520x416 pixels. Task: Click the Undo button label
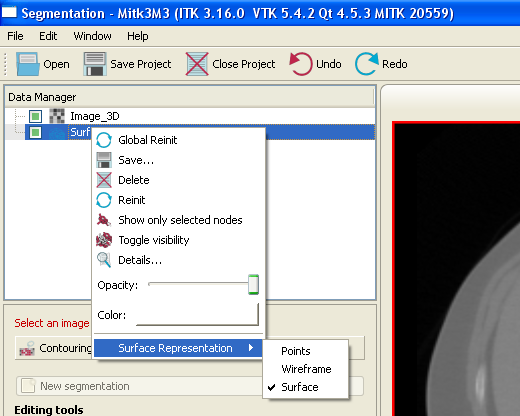click(x=329, y=64)
